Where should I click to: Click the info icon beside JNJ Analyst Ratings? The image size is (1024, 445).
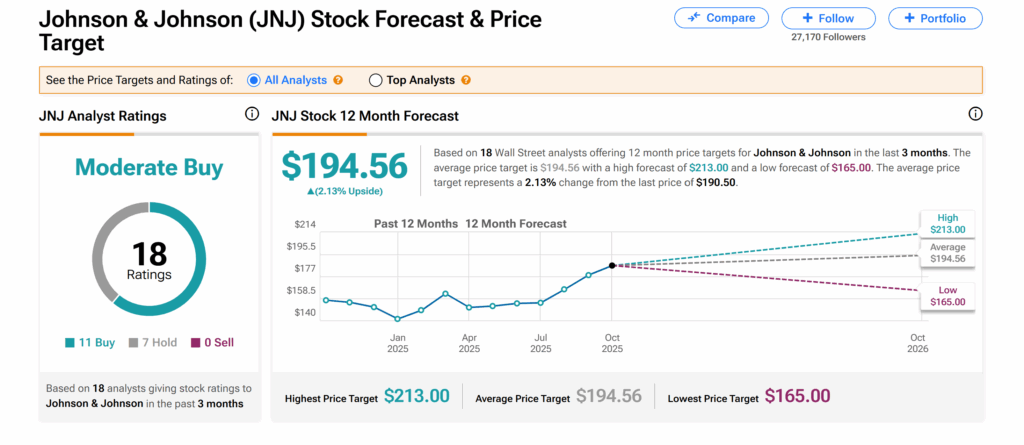[x=251, y=115]
